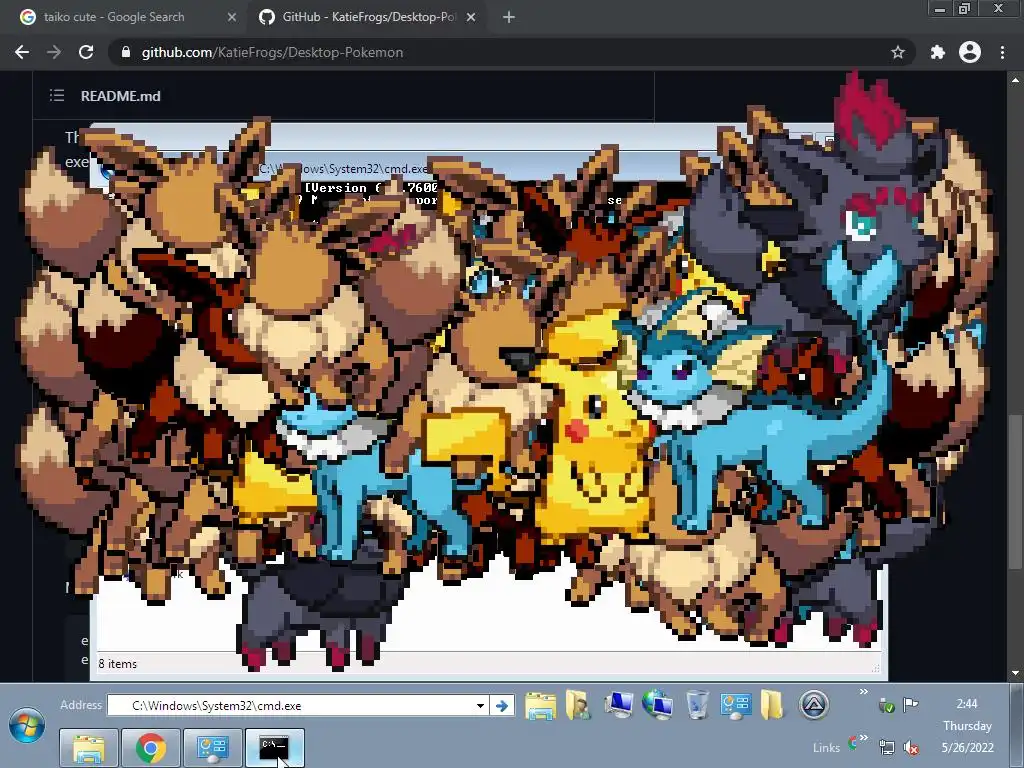
Task: Open the Control Panel taskbar button
Action: click(x=212, y=748)
